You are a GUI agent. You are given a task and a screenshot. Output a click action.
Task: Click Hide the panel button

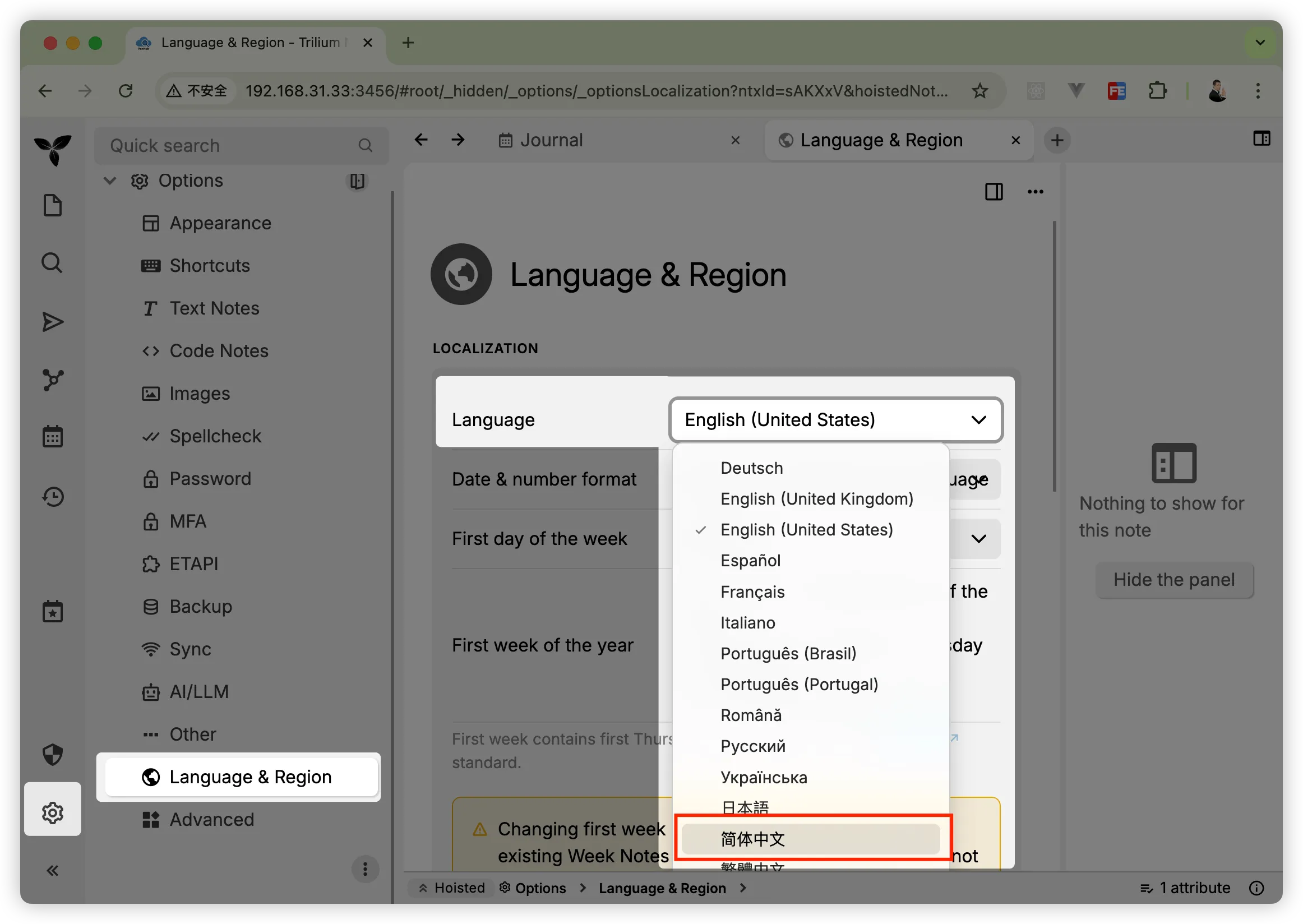[1174, 580]
